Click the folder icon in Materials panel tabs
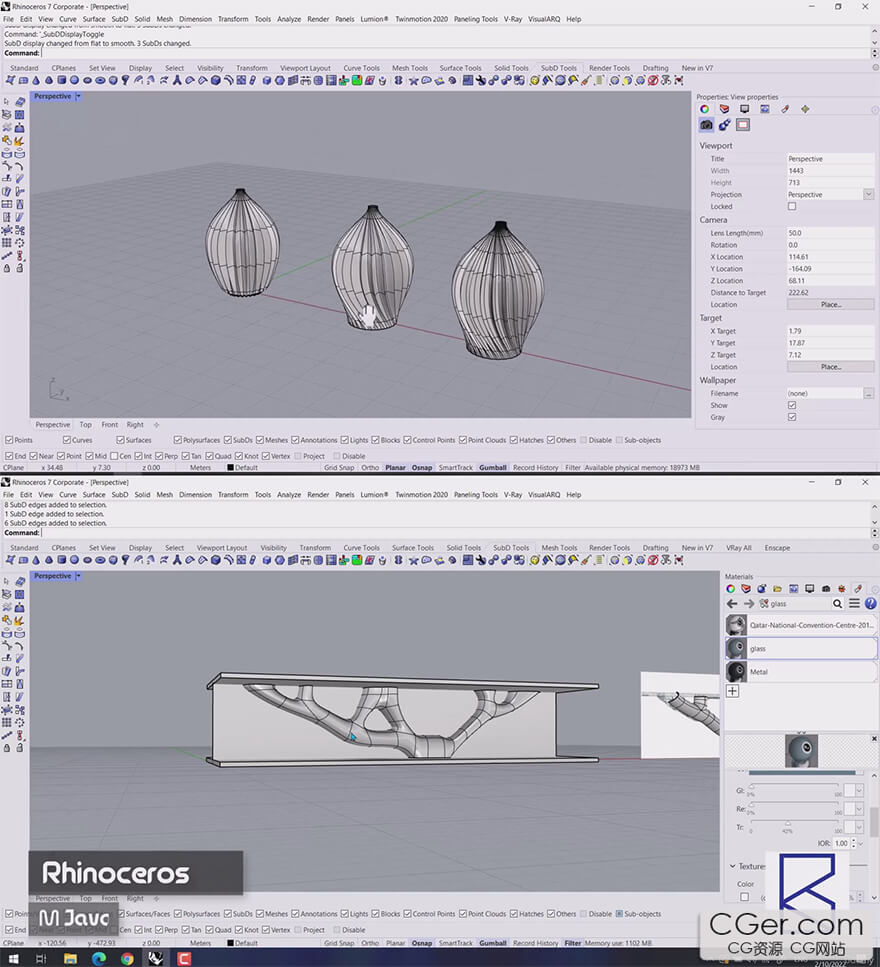The width and height of the screenshot is (880, 967). [x=777, y=589]
